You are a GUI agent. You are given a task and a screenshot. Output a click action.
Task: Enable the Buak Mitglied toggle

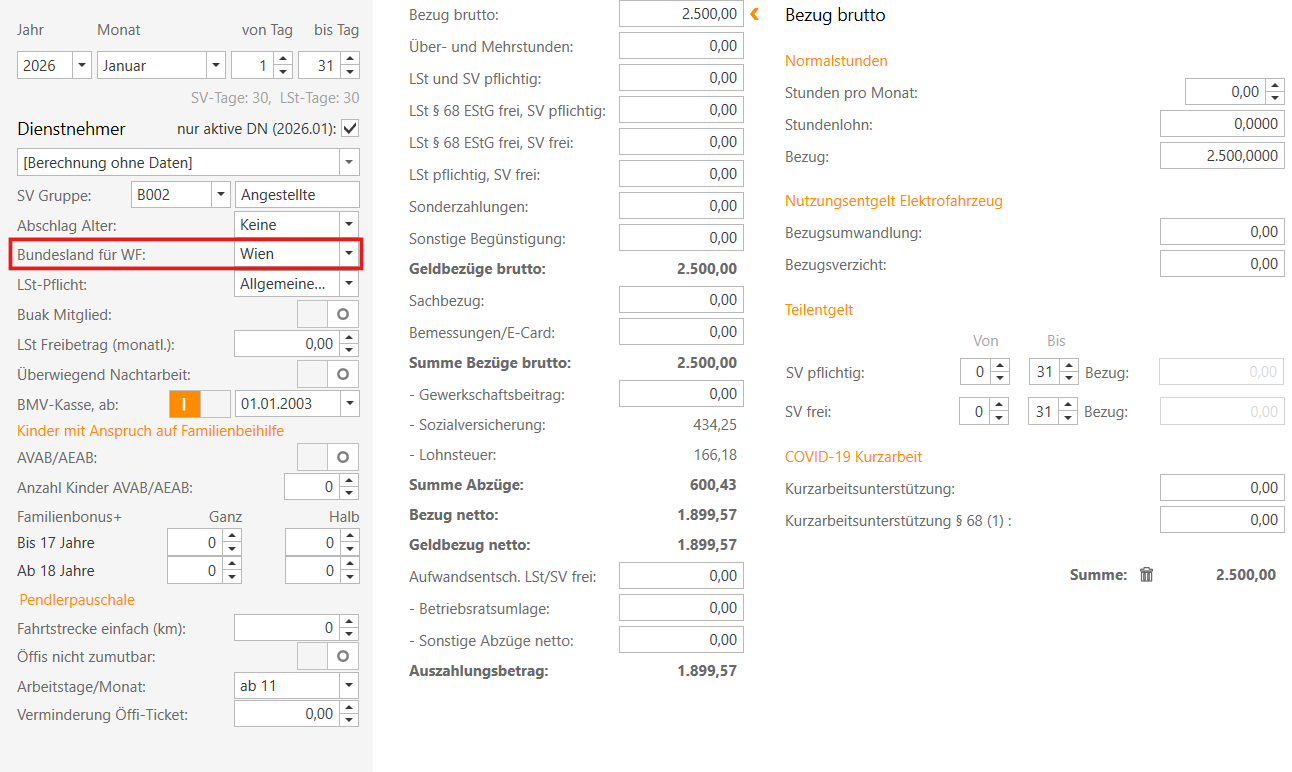click(x=330, y=314)
